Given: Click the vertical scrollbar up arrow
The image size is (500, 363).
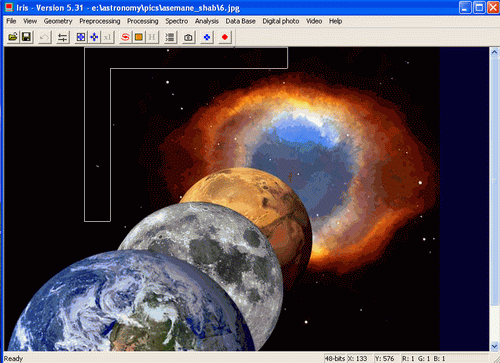Looking at the screenshot, I should pos(494,52).
